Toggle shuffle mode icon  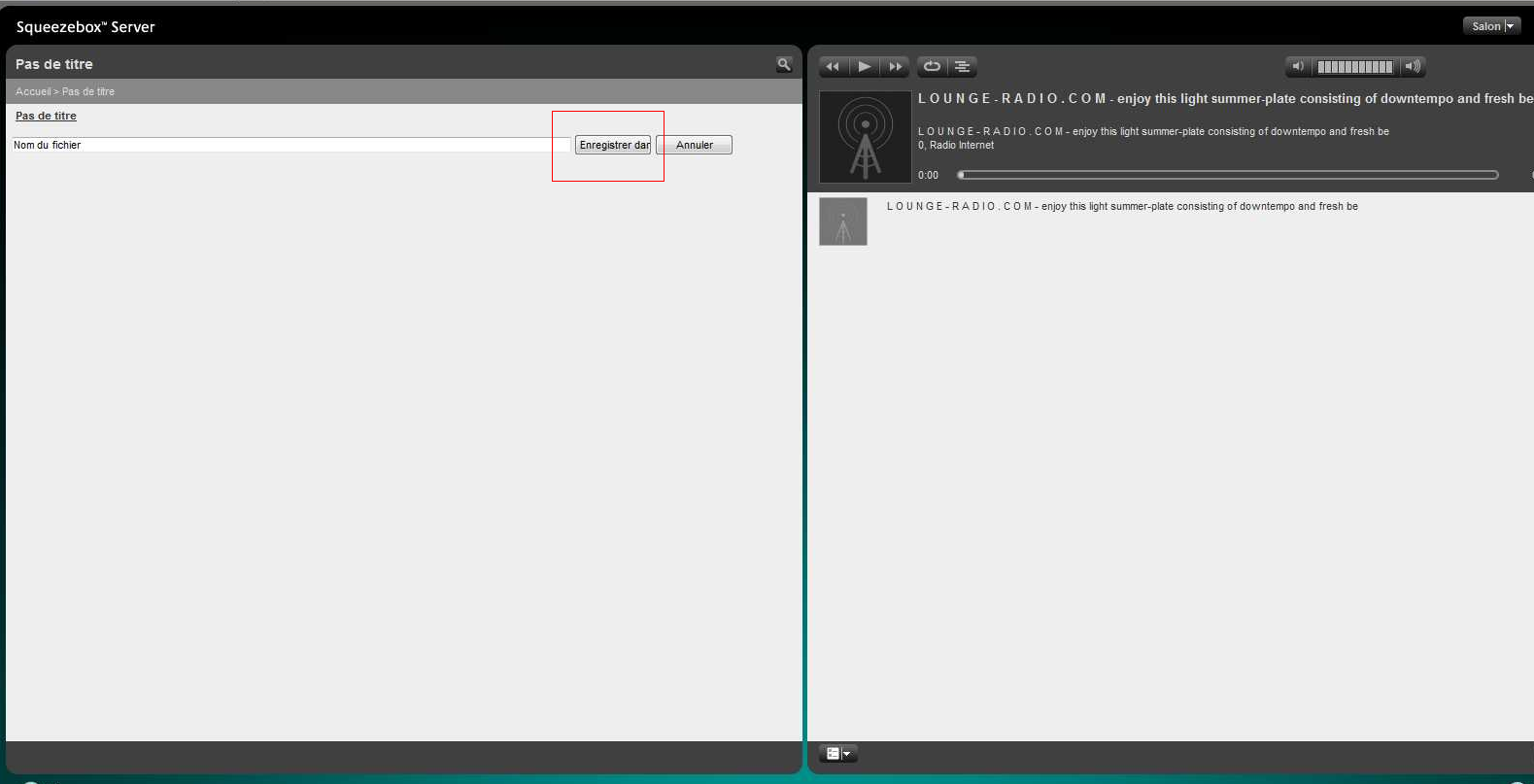[962, 67]
